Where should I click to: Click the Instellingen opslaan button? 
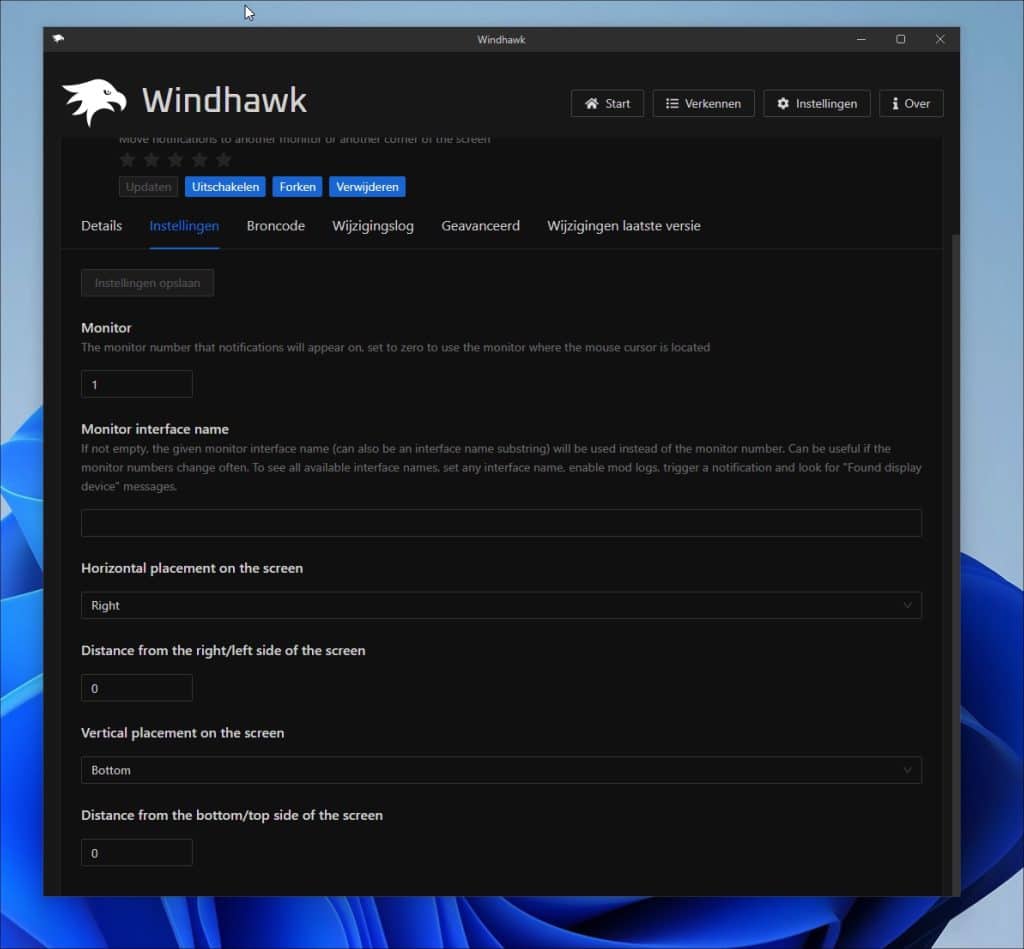pos(148,283)
